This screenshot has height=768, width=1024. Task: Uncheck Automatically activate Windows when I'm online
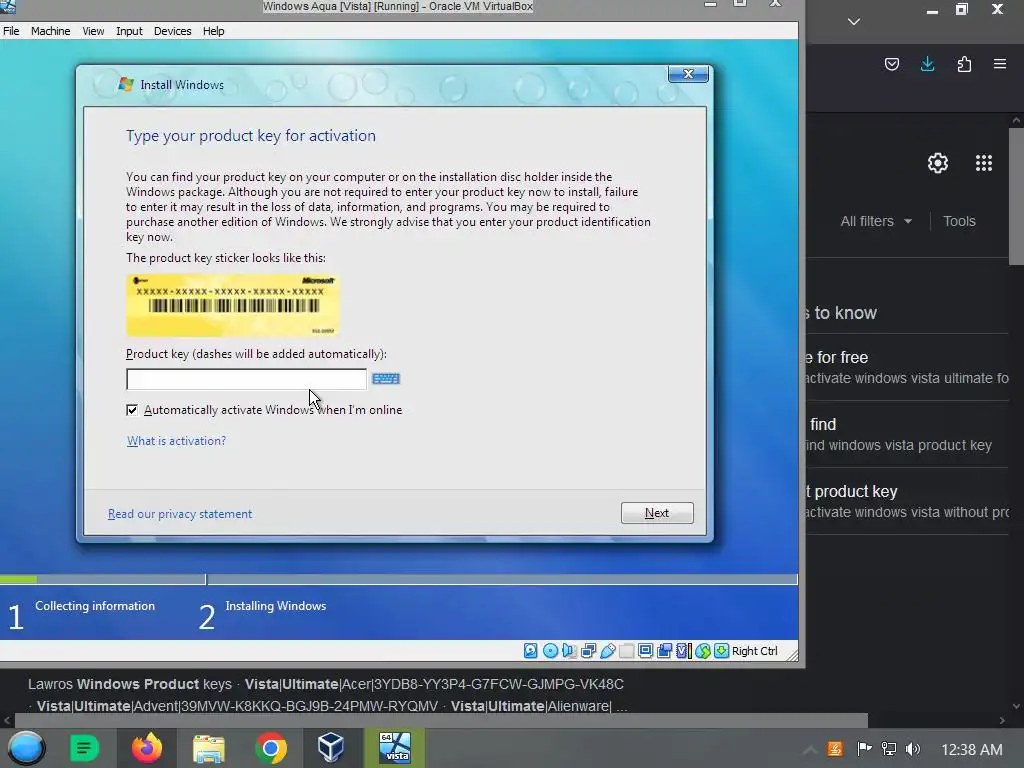point(132,409)
